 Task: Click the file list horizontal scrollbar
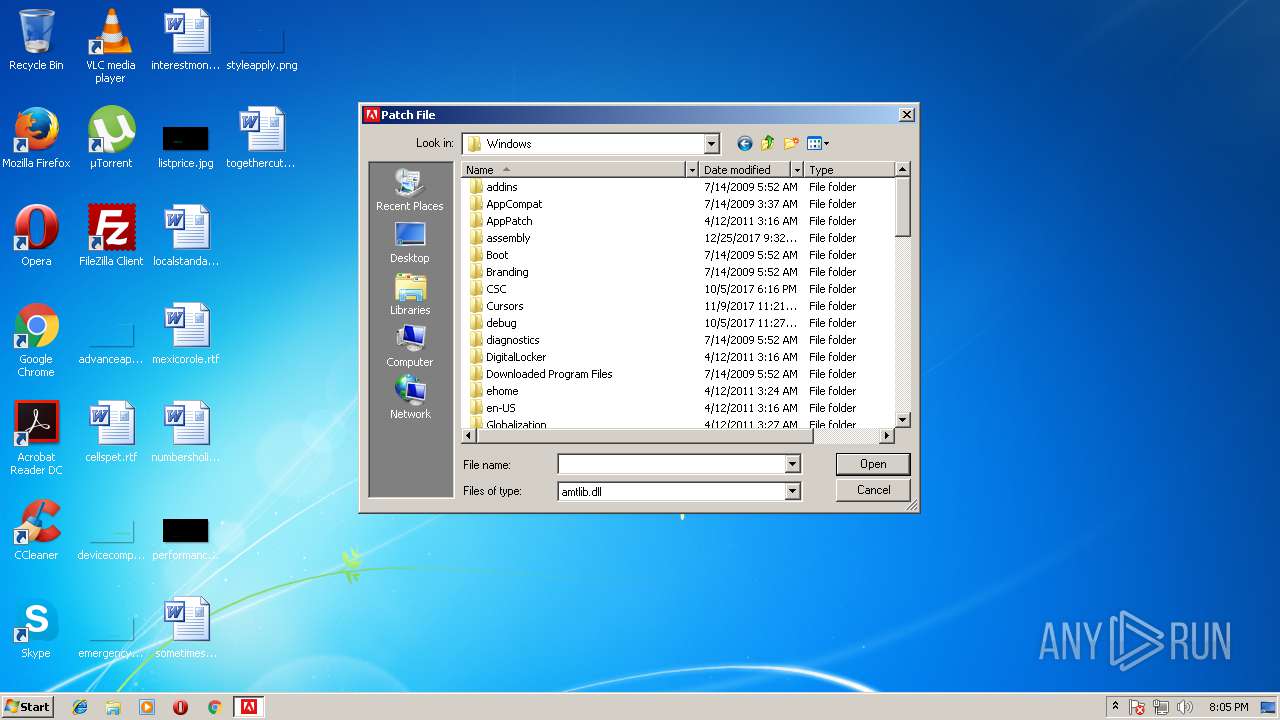click(644, 436)
